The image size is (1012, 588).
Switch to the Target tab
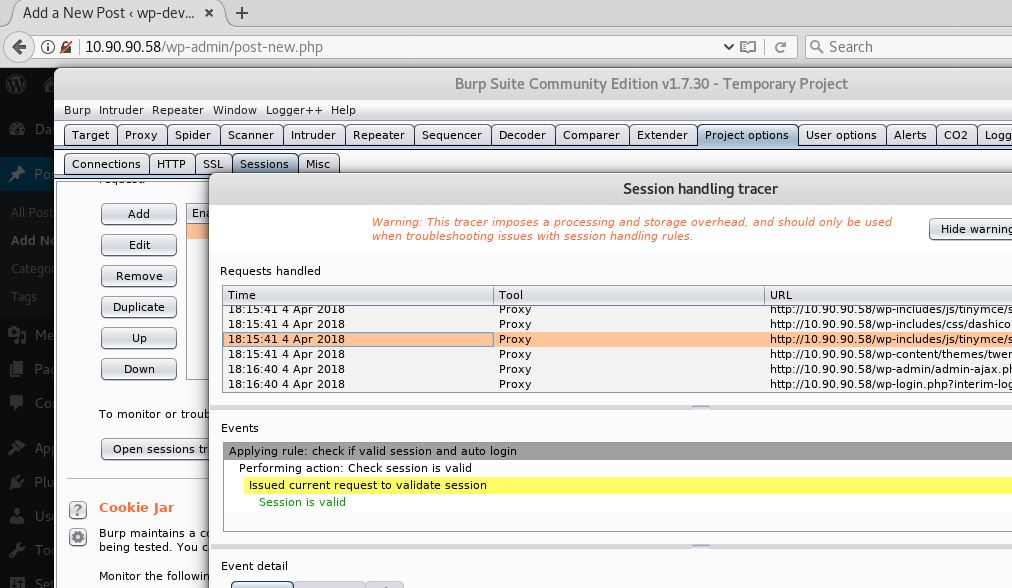(91, 135)
